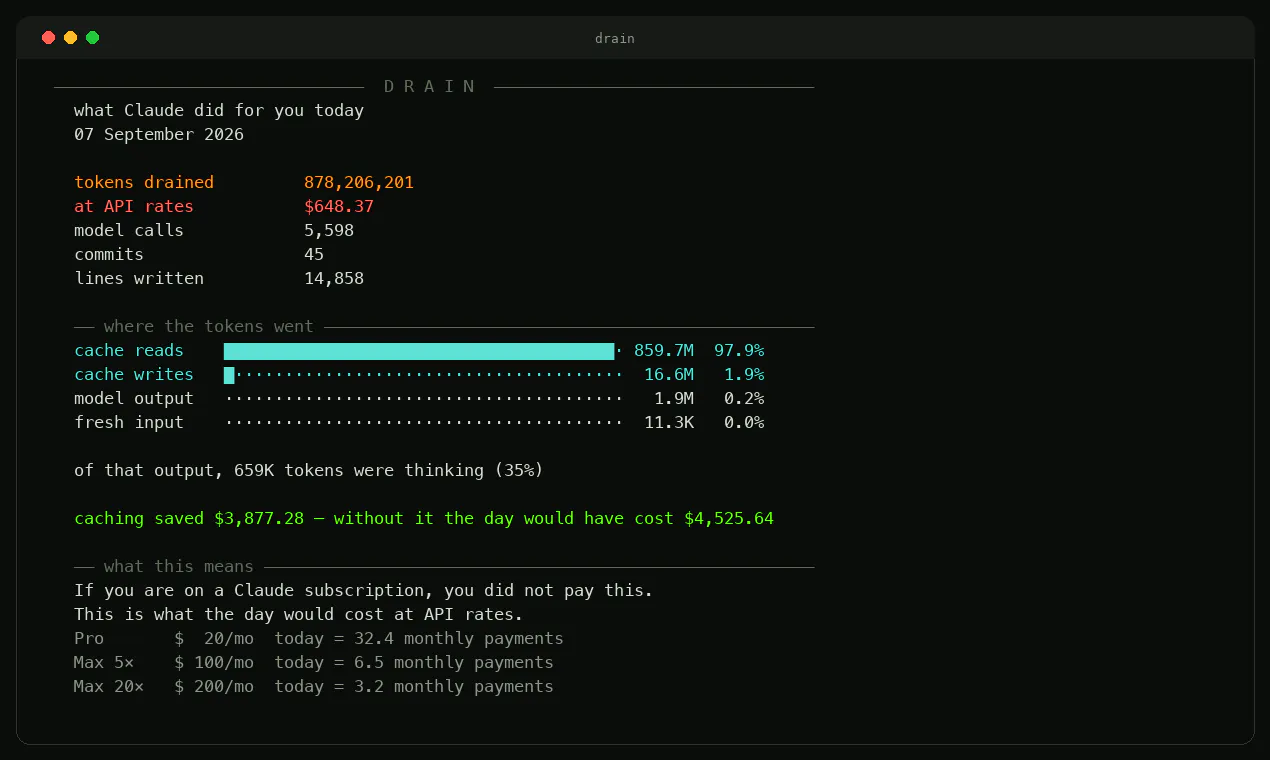Image resolution: width=1270 pixels, height=760 pixels.
Task: Click the 'model calls' label
Action: tap(129, 230)
